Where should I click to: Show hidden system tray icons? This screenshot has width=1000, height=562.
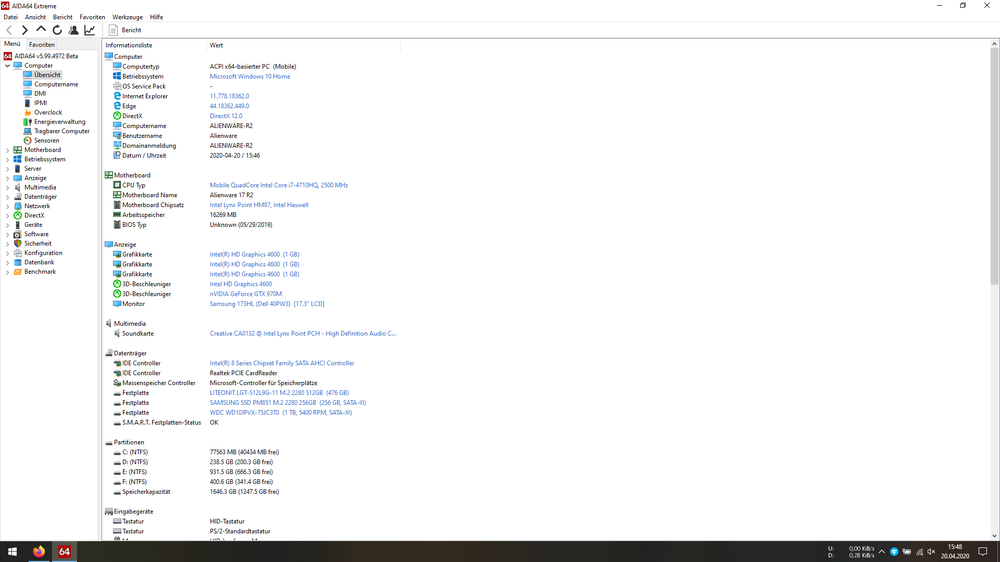pyautogui.click(x=881, y=552)
